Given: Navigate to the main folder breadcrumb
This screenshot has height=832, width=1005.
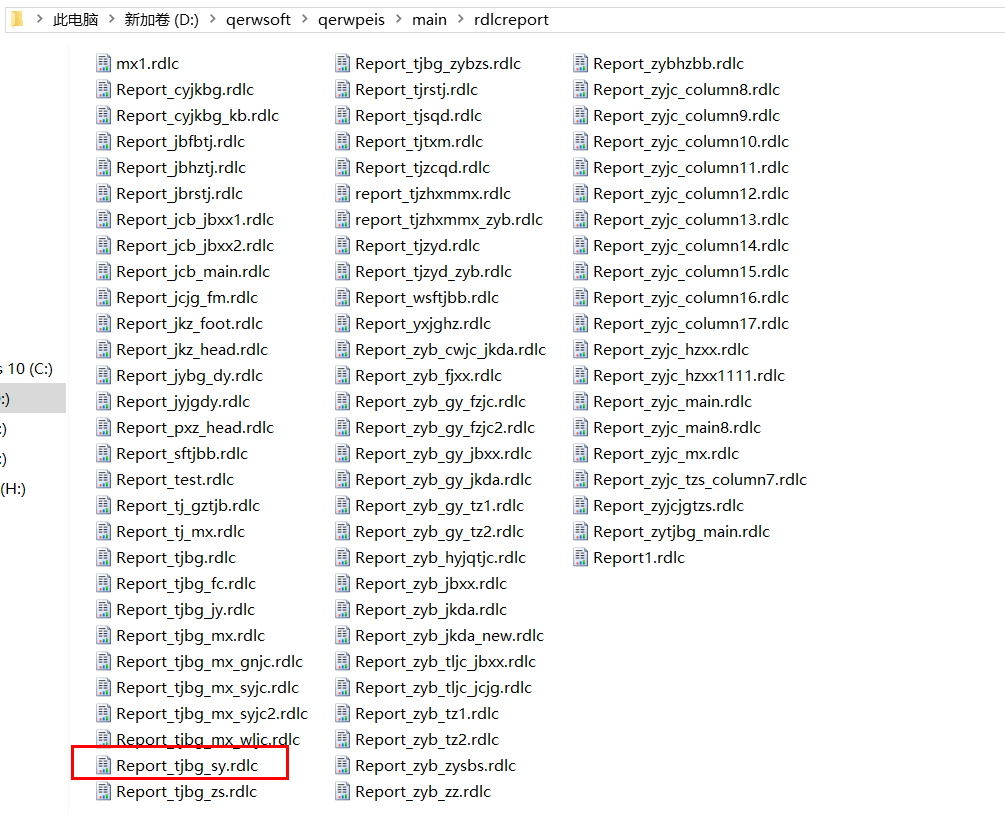Looking at the screenshot, I should click(x=429, y=20).
